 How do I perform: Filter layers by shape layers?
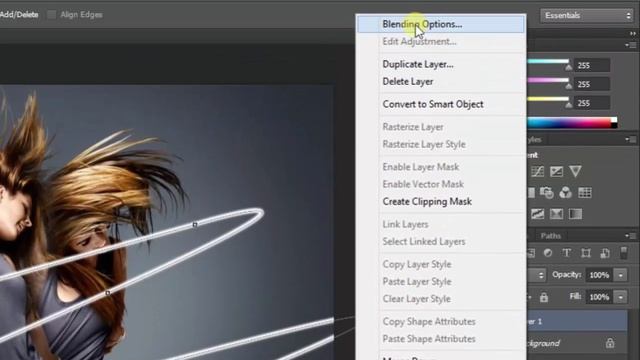point(586,253)
